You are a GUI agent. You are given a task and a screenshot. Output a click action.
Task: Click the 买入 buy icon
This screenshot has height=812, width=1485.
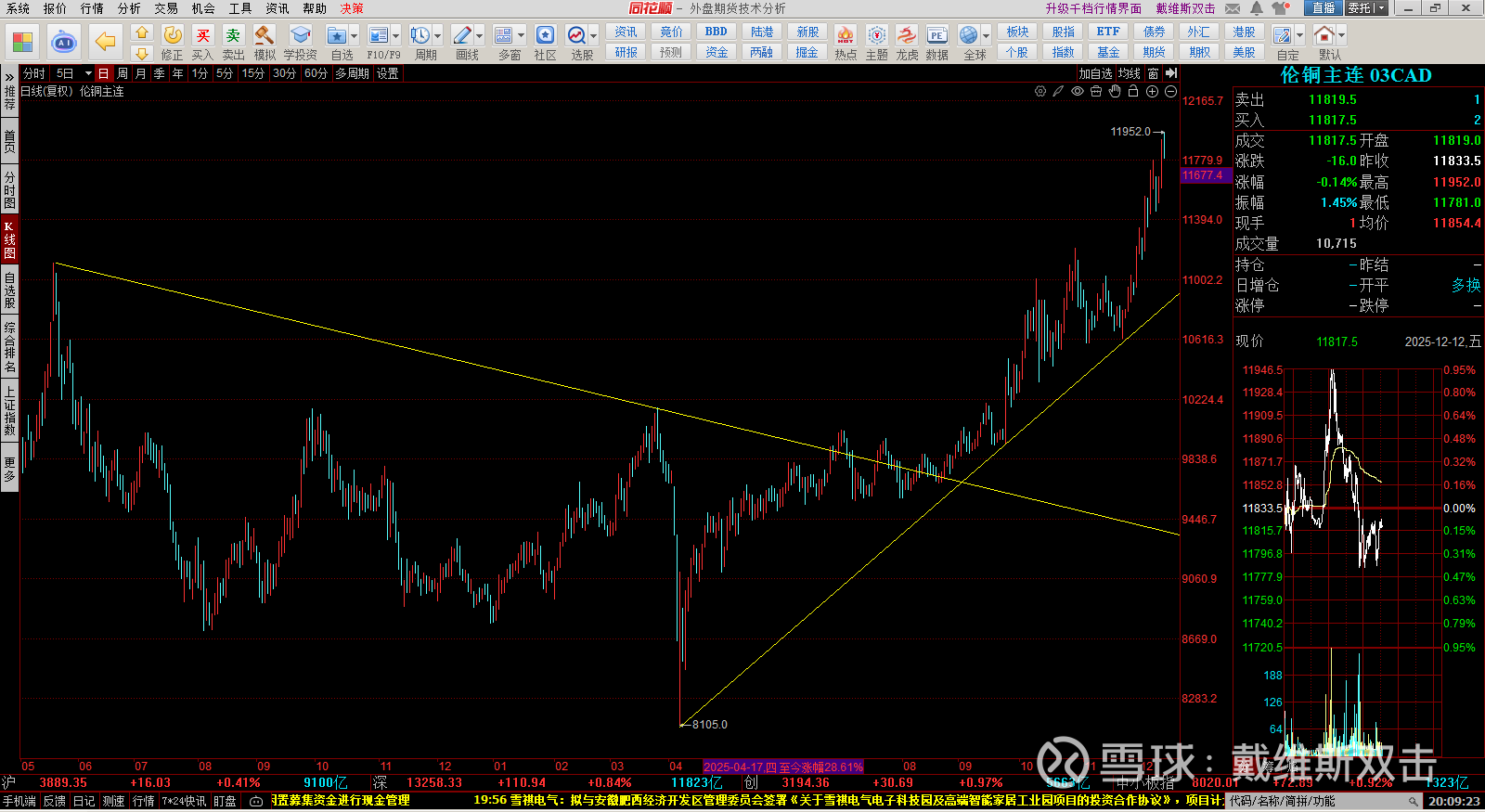click(x=202, y=36)
